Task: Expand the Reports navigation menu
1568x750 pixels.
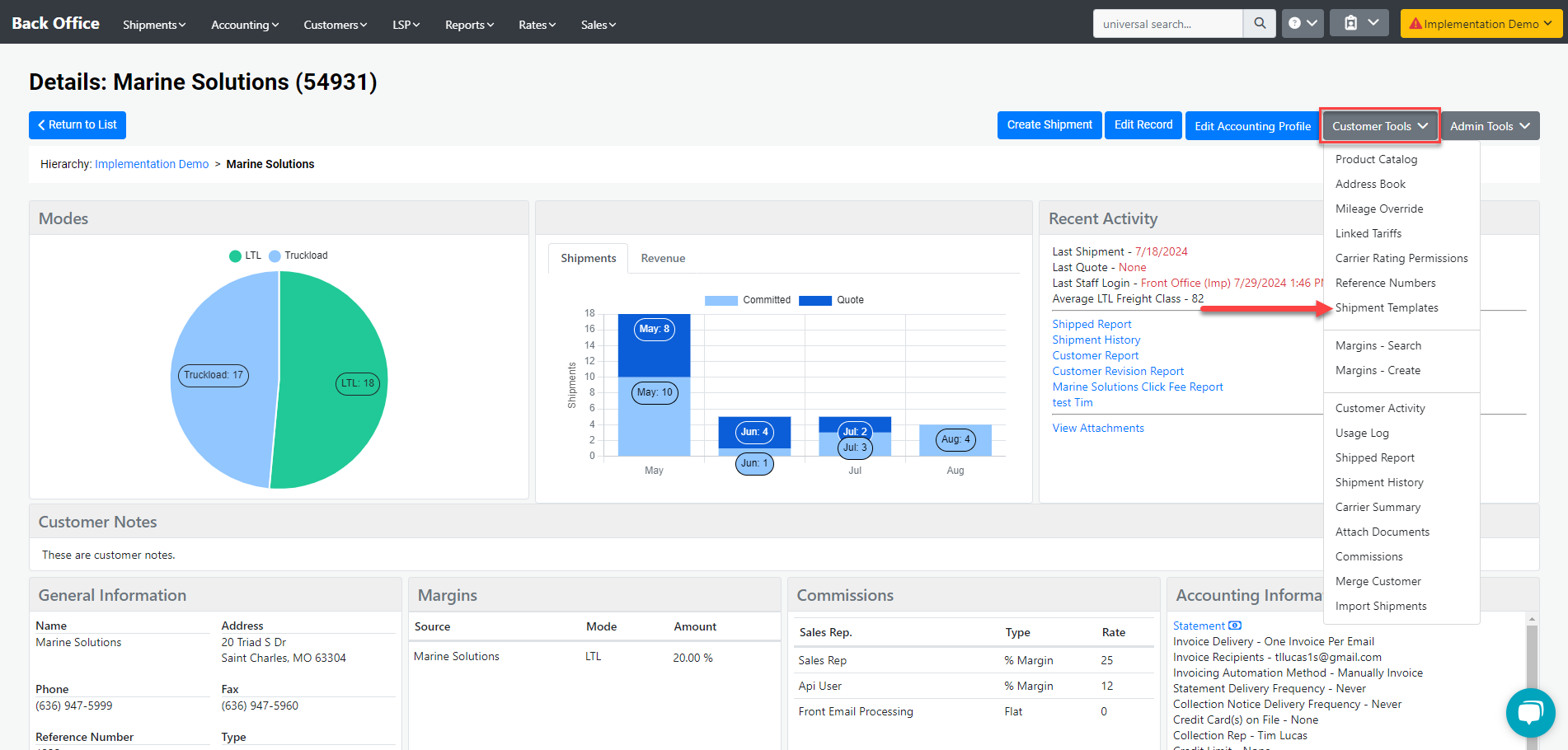Action: point(469,25)
